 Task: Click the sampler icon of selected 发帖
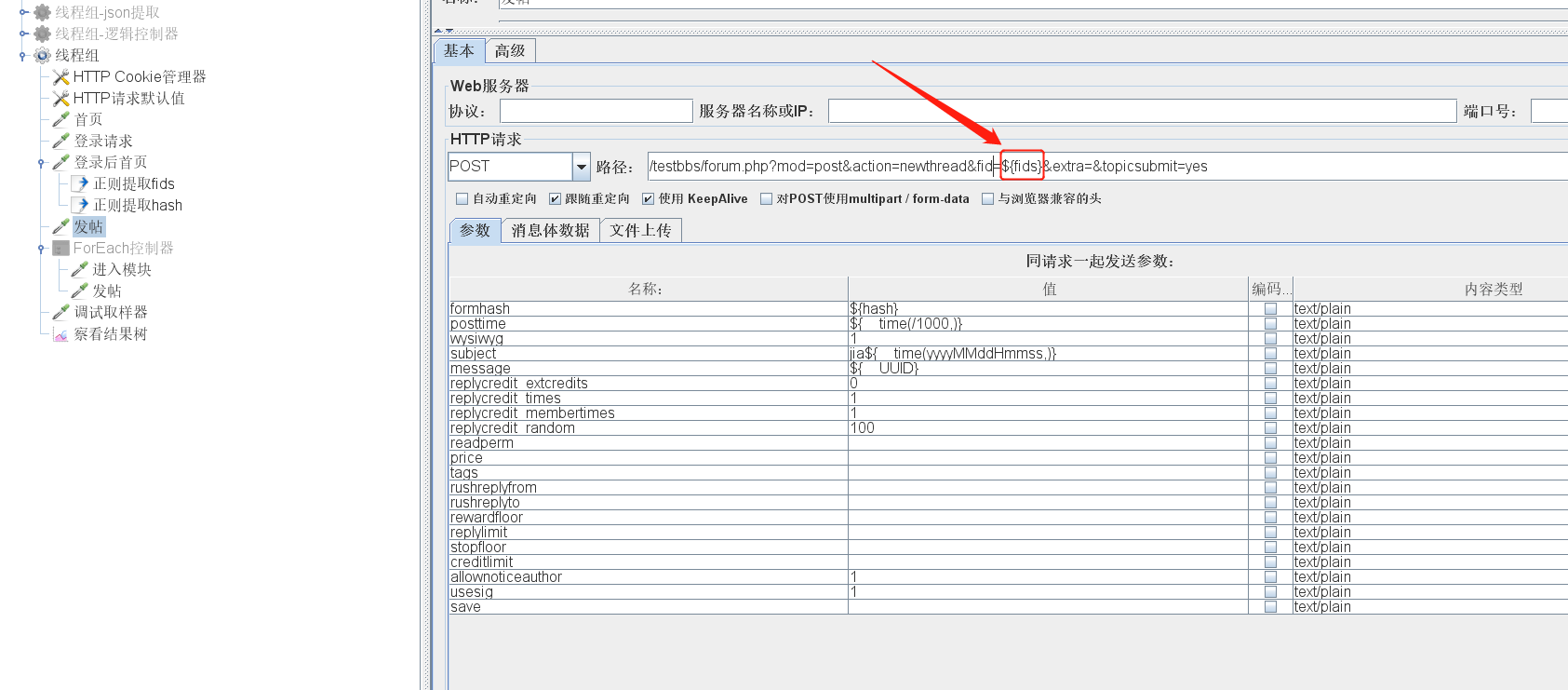tap(61, 226)
